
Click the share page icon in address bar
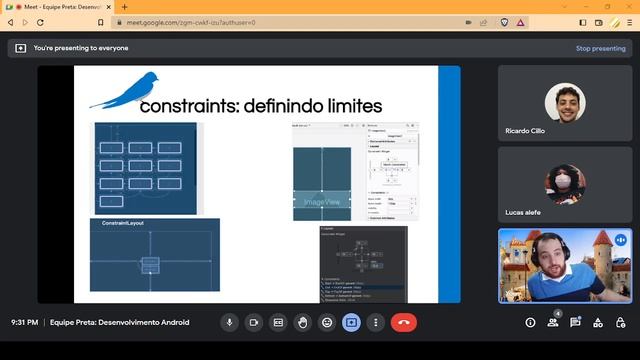point(484,22)
